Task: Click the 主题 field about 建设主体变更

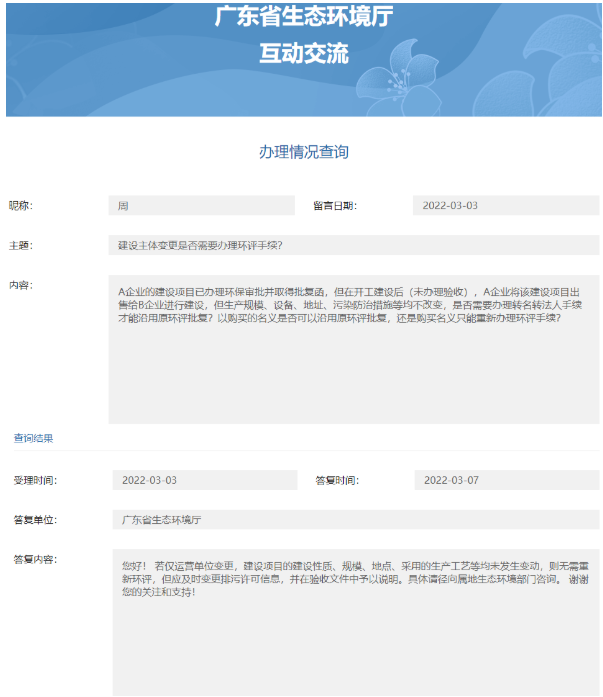Action: (353, 245)
